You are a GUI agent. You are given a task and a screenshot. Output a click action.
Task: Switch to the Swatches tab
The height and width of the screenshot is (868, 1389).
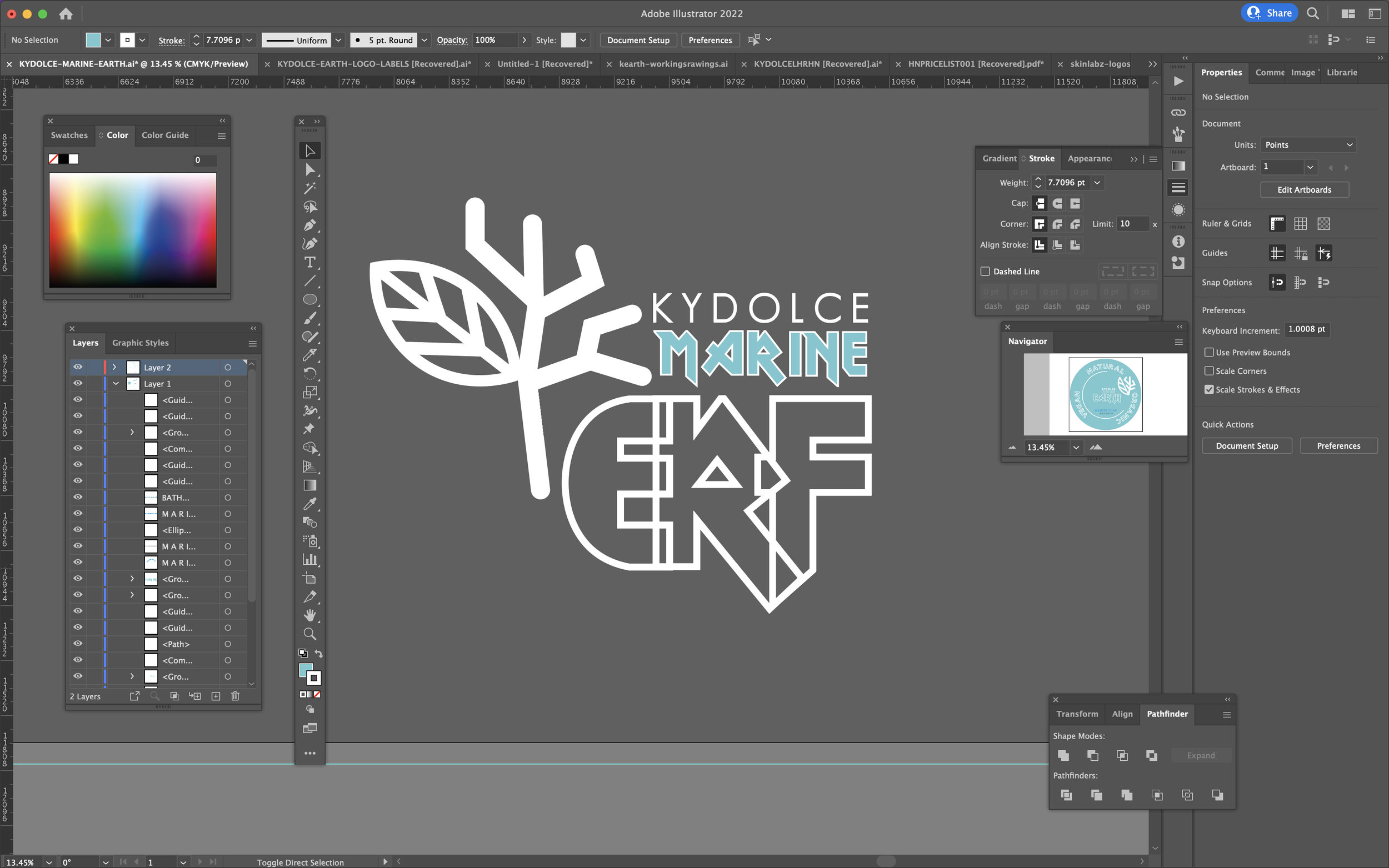click(69, 136)
